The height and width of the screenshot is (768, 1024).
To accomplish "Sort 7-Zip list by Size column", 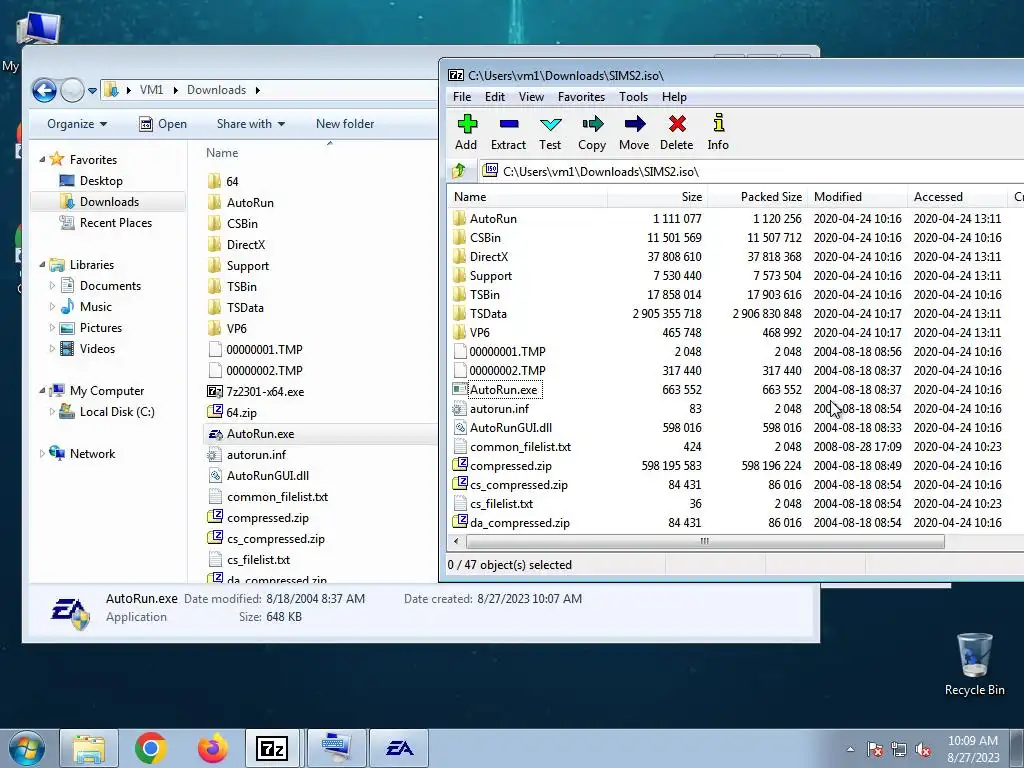I will 658,197.
